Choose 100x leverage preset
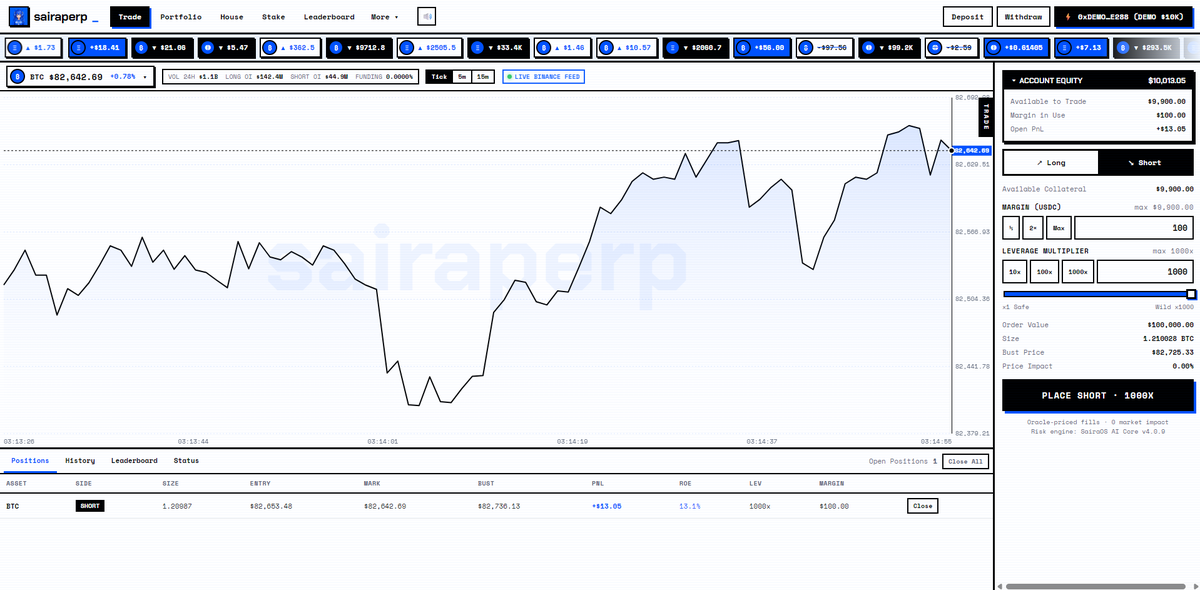This screenshot has width=1200, height=590. 1045,271
